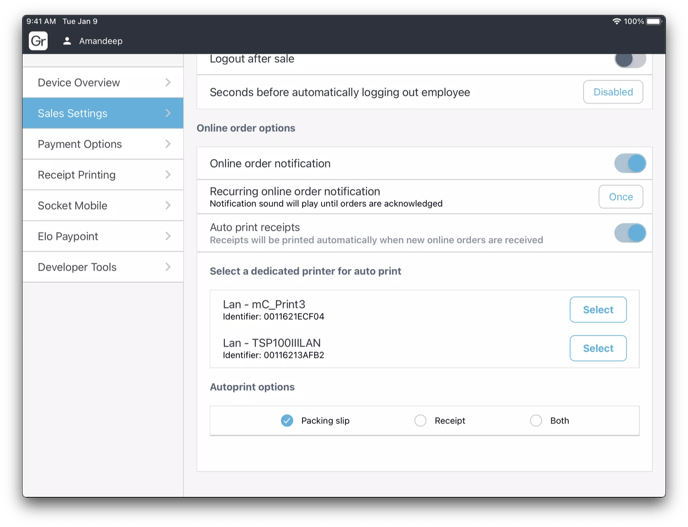This screenshot has width=688, height=527.
Task: Choose the Both autoprint option
Action: pyautogui.click(x=536, y=421)
